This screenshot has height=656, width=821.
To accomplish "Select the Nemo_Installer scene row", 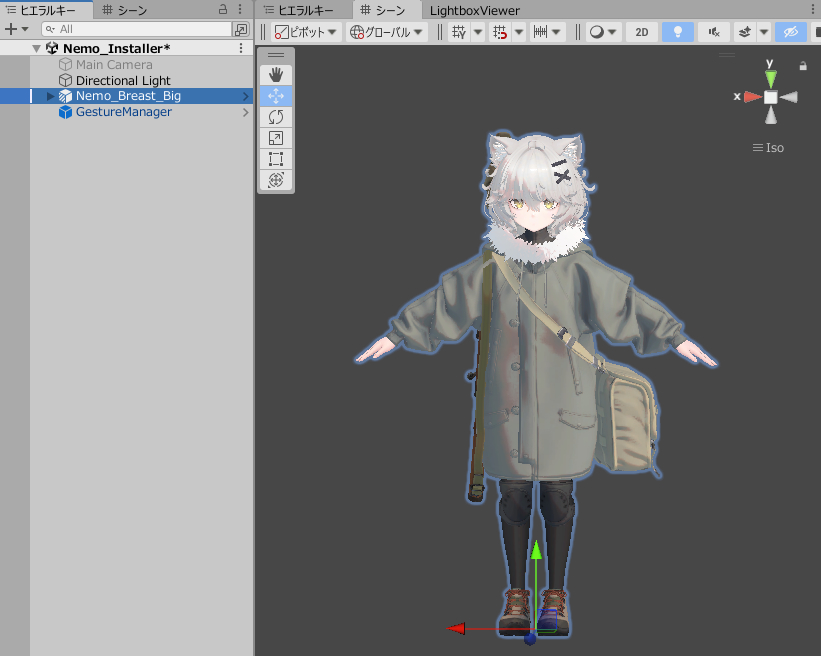I will point(126,48).
